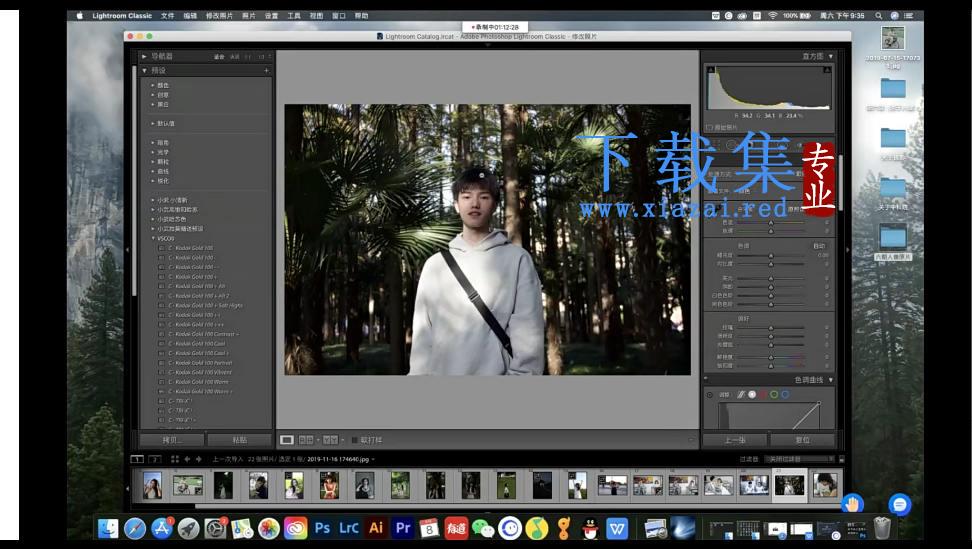Apply Kodak Gold 100 Portrait preset
Viewport: 972px width, 549px height.
click(203, 363)
